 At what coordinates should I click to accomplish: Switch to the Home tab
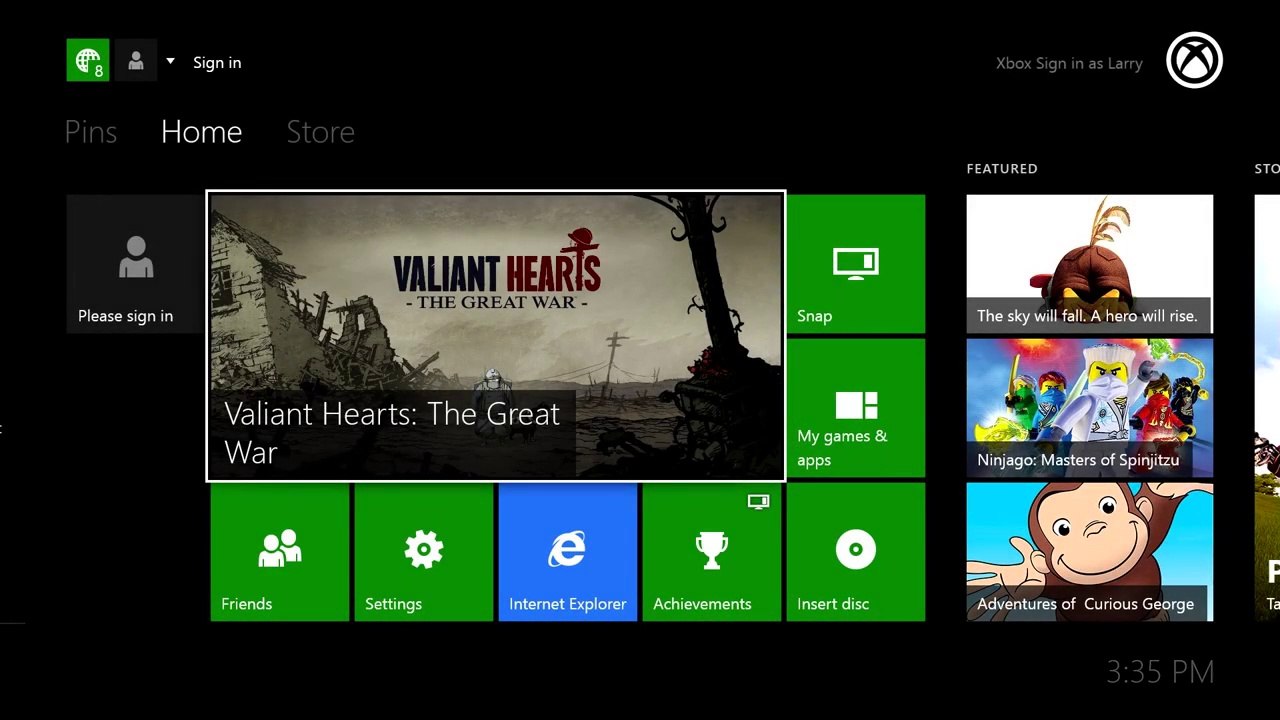(x=201, y=132)
